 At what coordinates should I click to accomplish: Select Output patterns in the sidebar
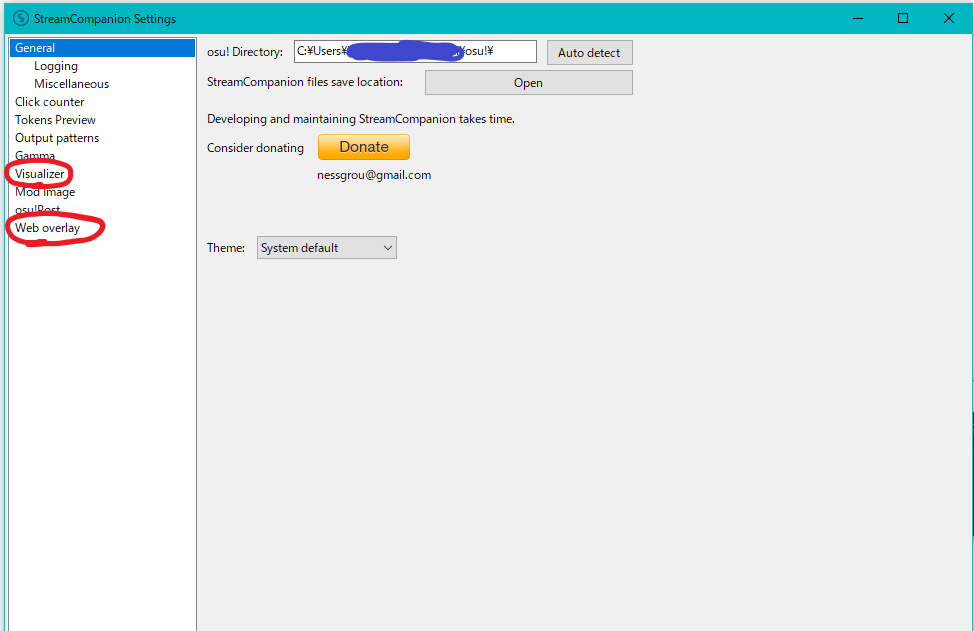(x=57, y=138)
